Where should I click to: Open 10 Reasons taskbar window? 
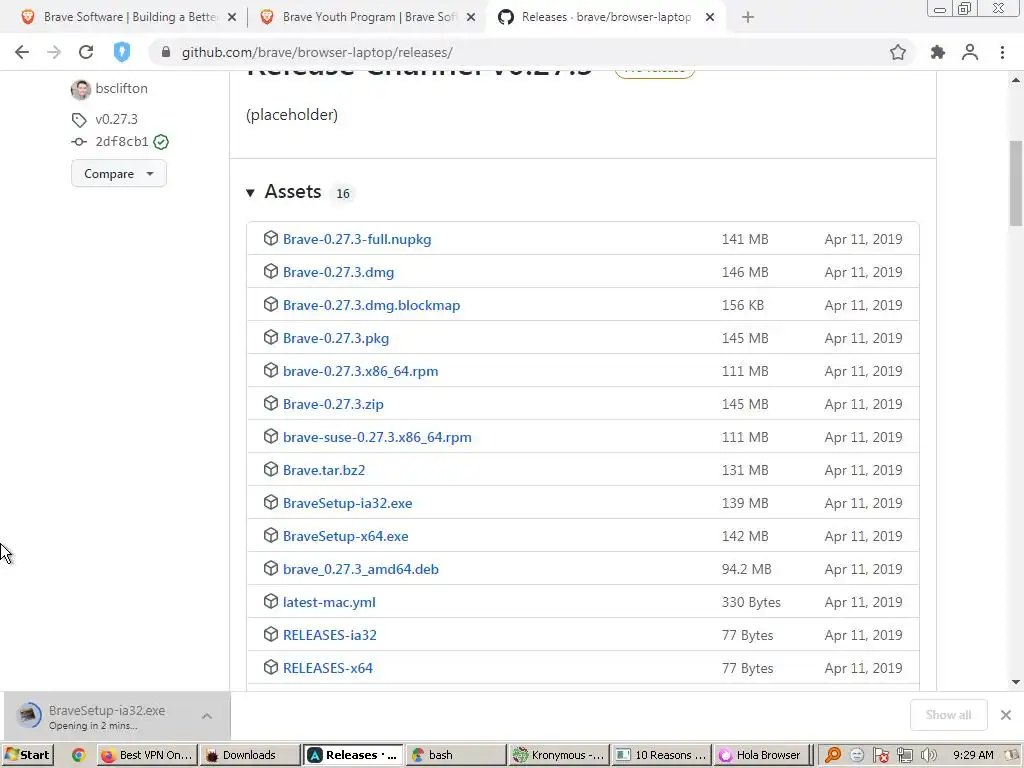click(x=662, y=755)
